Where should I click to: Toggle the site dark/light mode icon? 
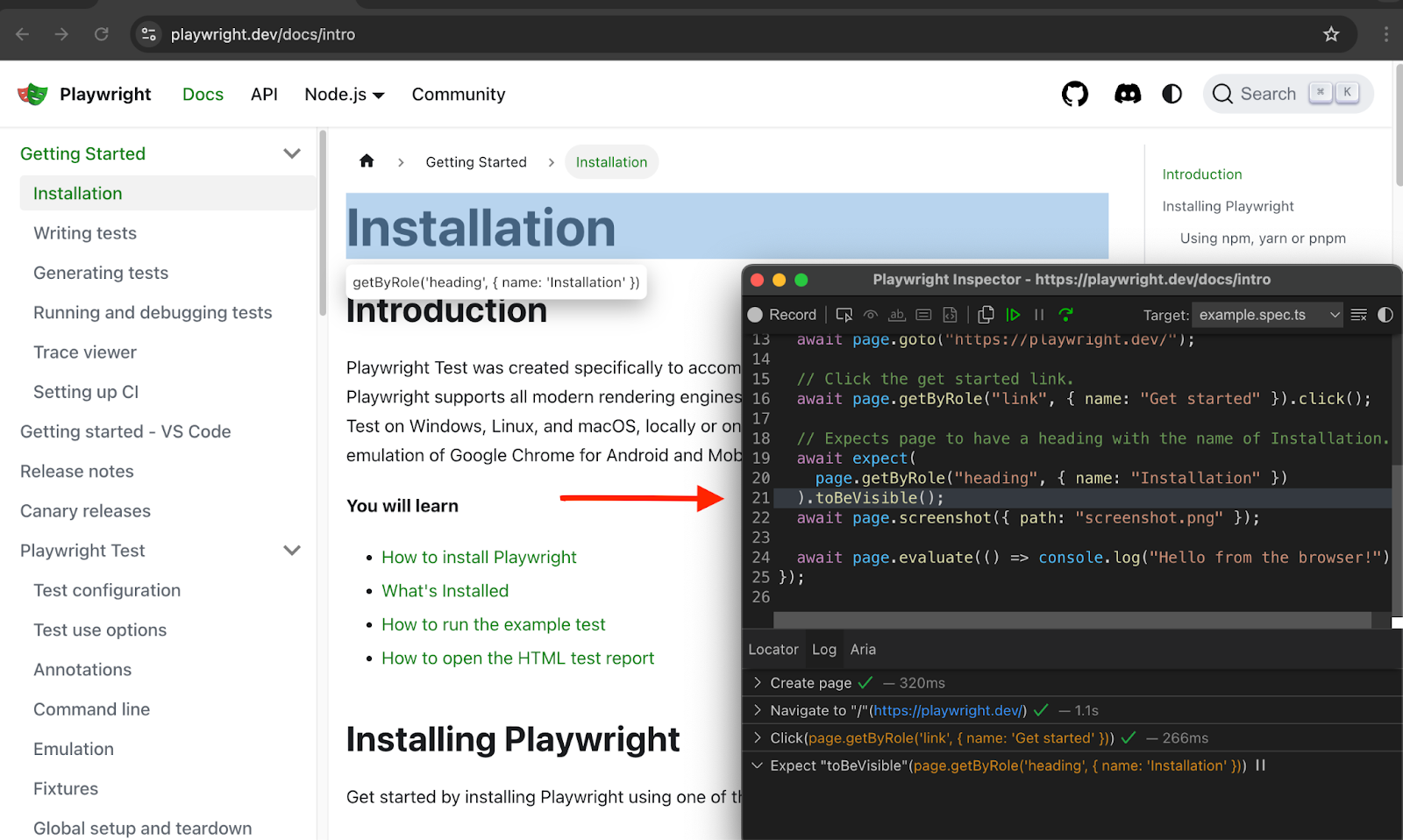1172,94
